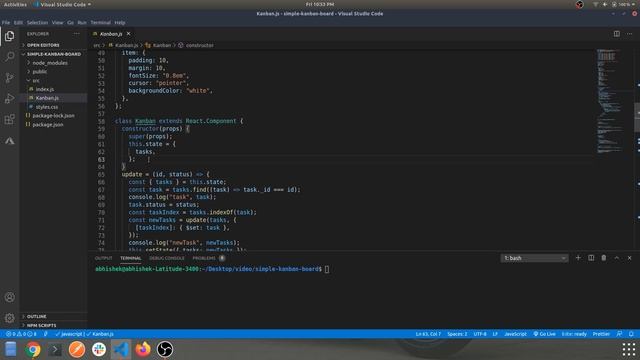Click the editor vertical scrollbar
The image size is (640, 360).
tap(637, 117)
